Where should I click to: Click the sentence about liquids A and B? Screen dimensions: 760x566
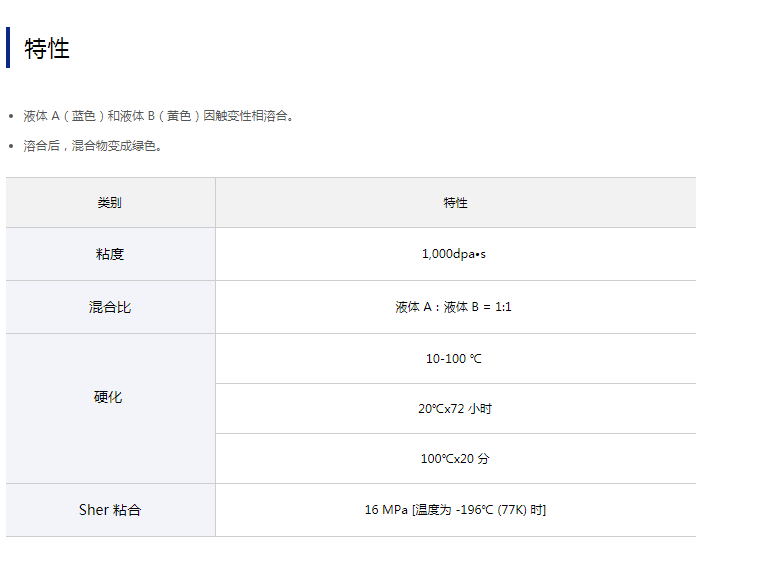click(159, 116)
